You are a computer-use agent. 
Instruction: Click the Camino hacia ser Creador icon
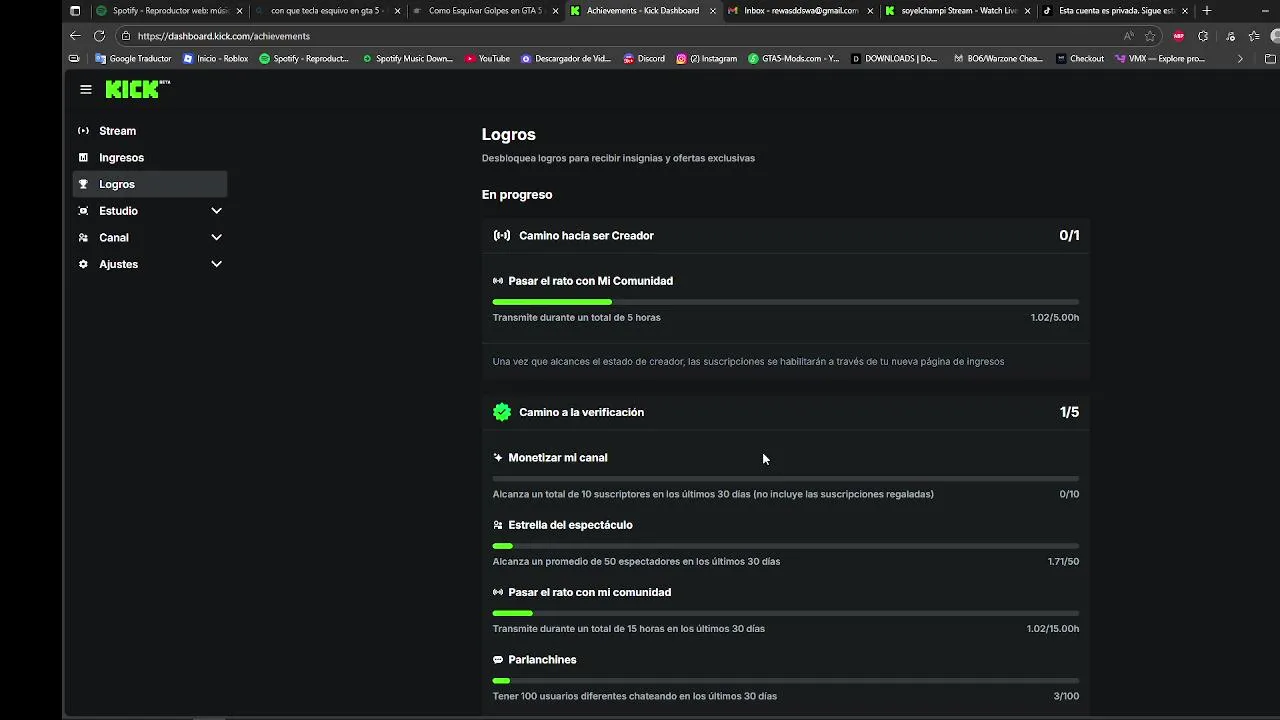coord(502,236)
